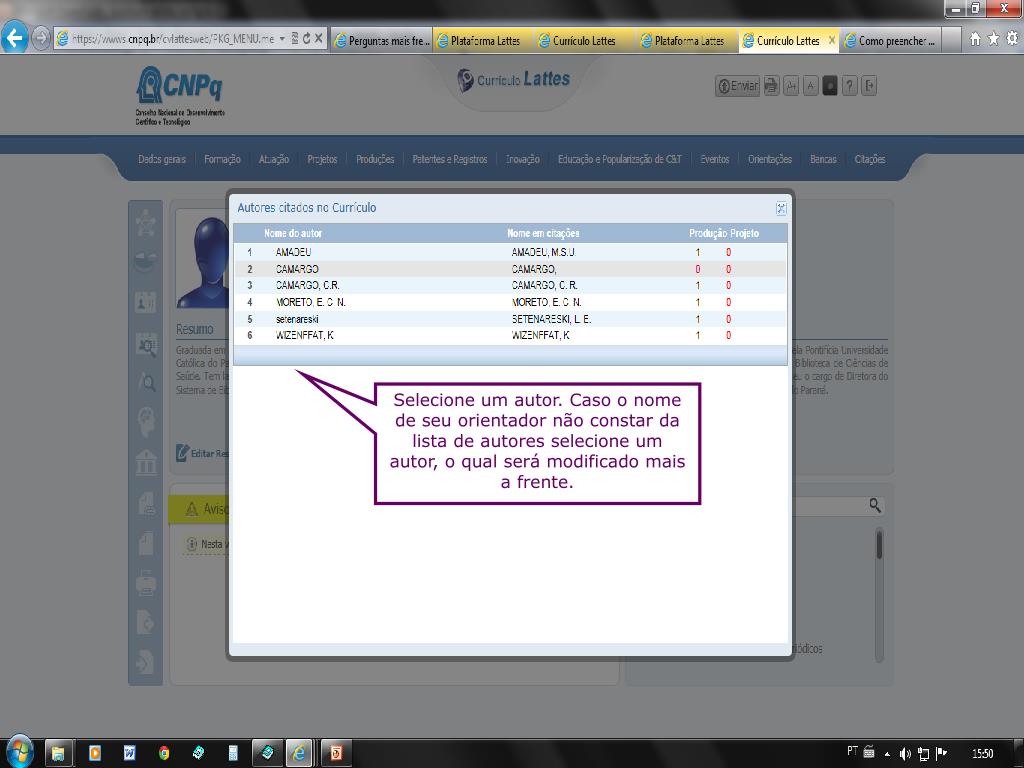Viewport: 1024px width, 768px height.
Task: Toggle high contrast dark square icon
Action: (x=830, y=86)
